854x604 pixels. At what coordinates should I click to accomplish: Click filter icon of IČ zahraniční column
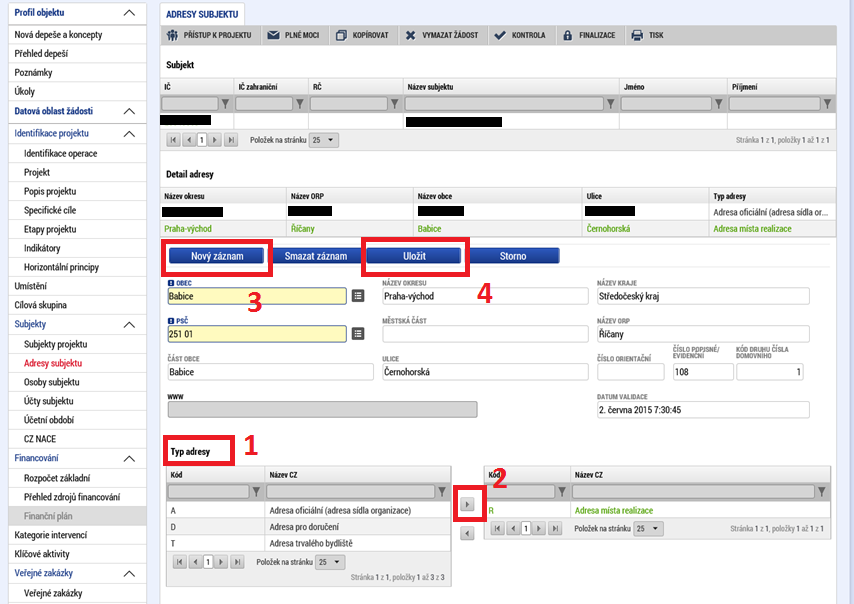click(300, 103)
